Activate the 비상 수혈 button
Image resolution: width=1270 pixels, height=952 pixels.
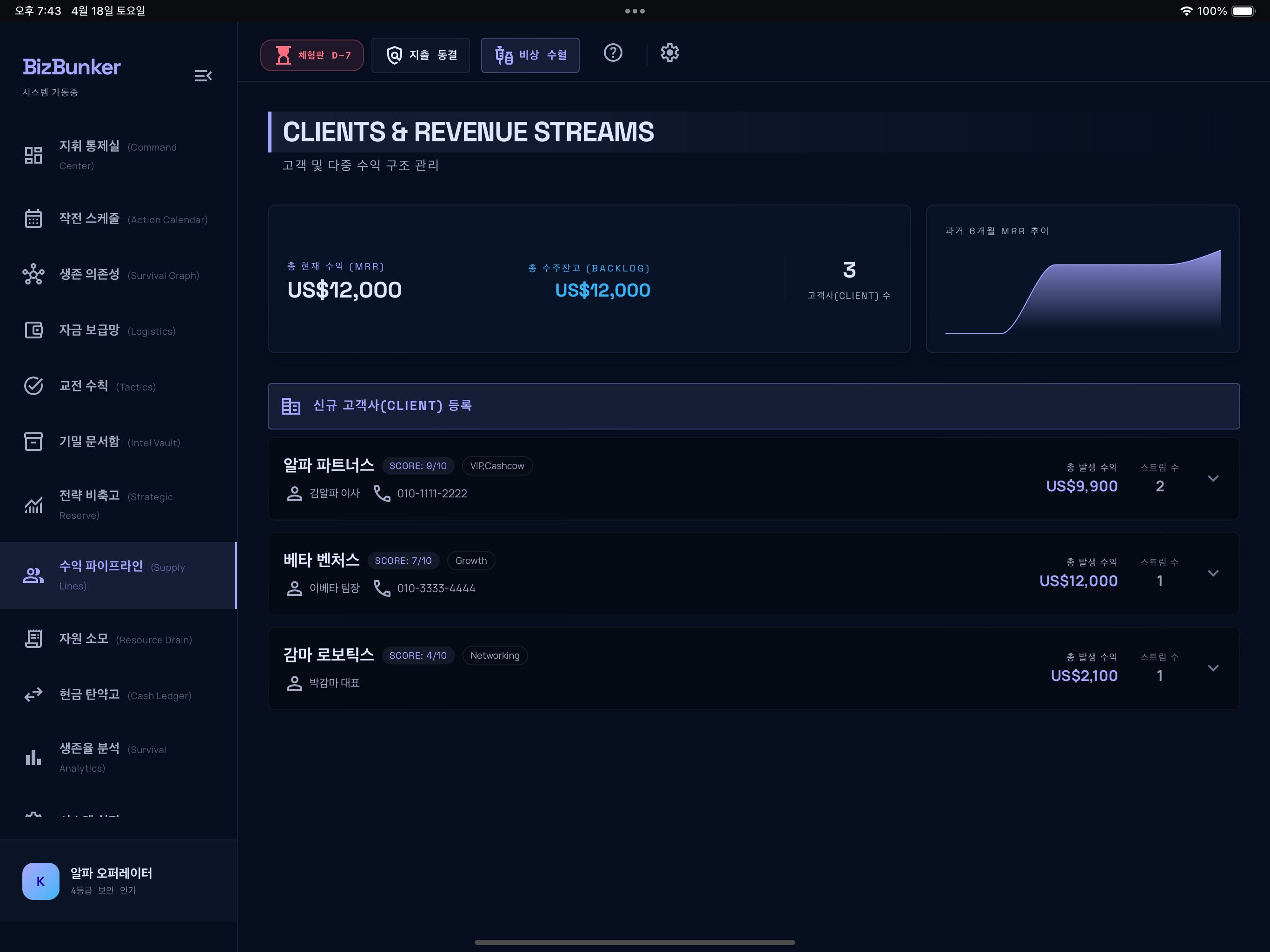click(x=530, y=55)
